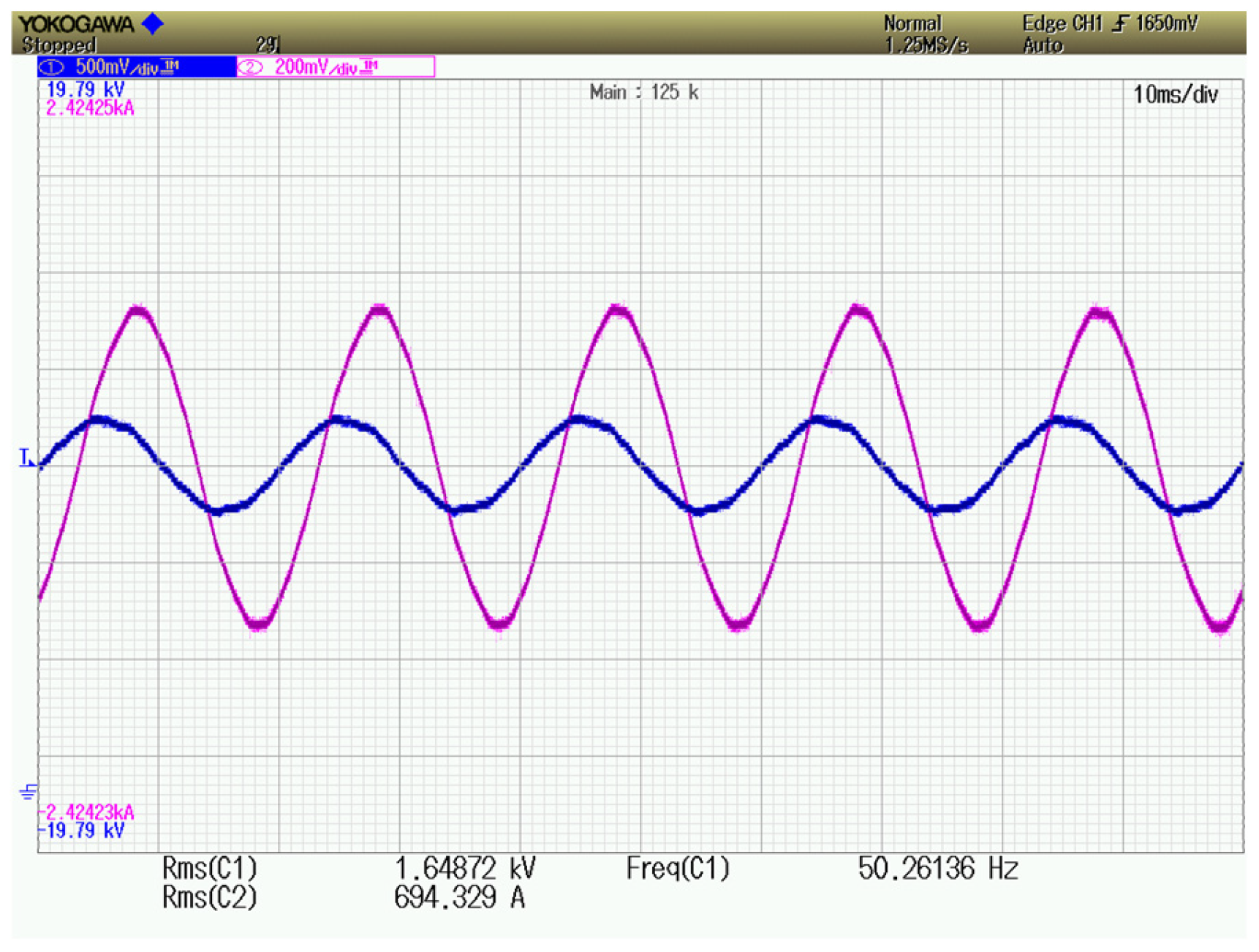
Task: Select the magenta CH2 200mV/div box
Action: coord(336,67)
